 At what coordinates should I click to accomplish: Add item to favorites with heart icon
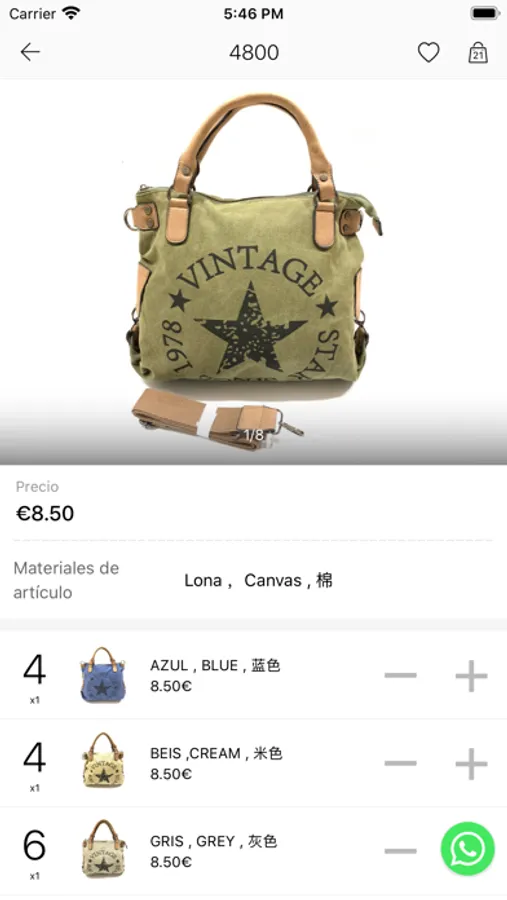(428, 52)
